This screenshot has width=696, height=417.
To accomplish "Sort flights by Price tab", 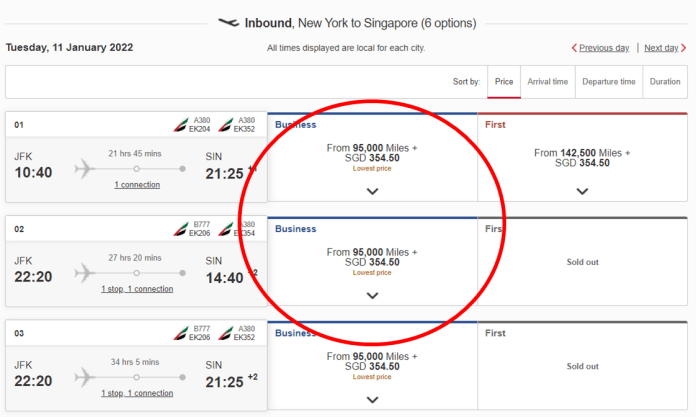I will click(504, 82).
